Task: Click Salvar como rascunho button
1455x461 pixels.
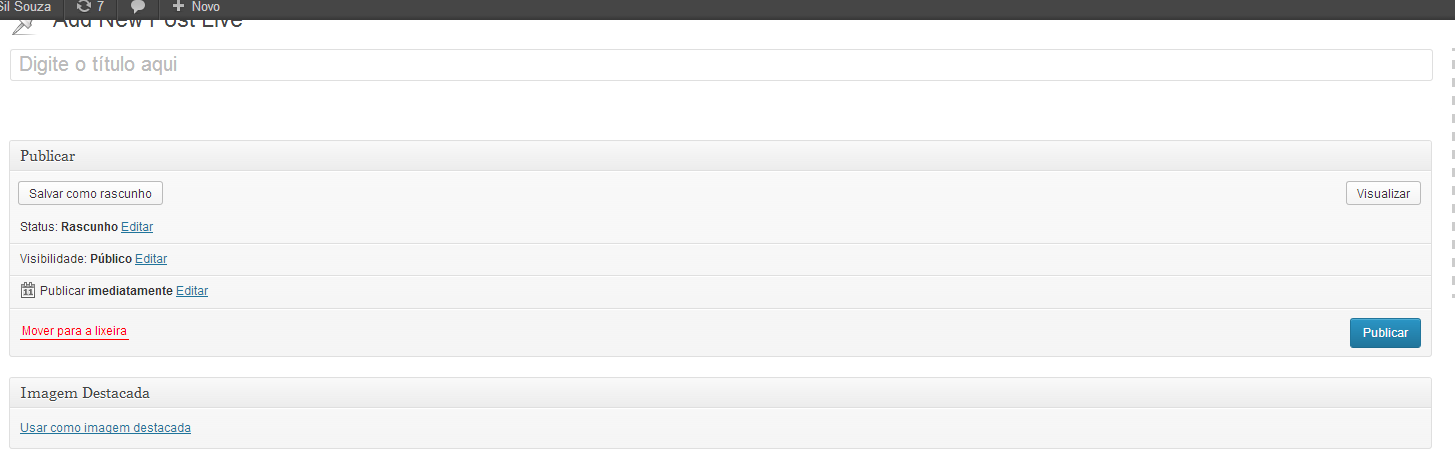Action: click(x=90, y=193)
